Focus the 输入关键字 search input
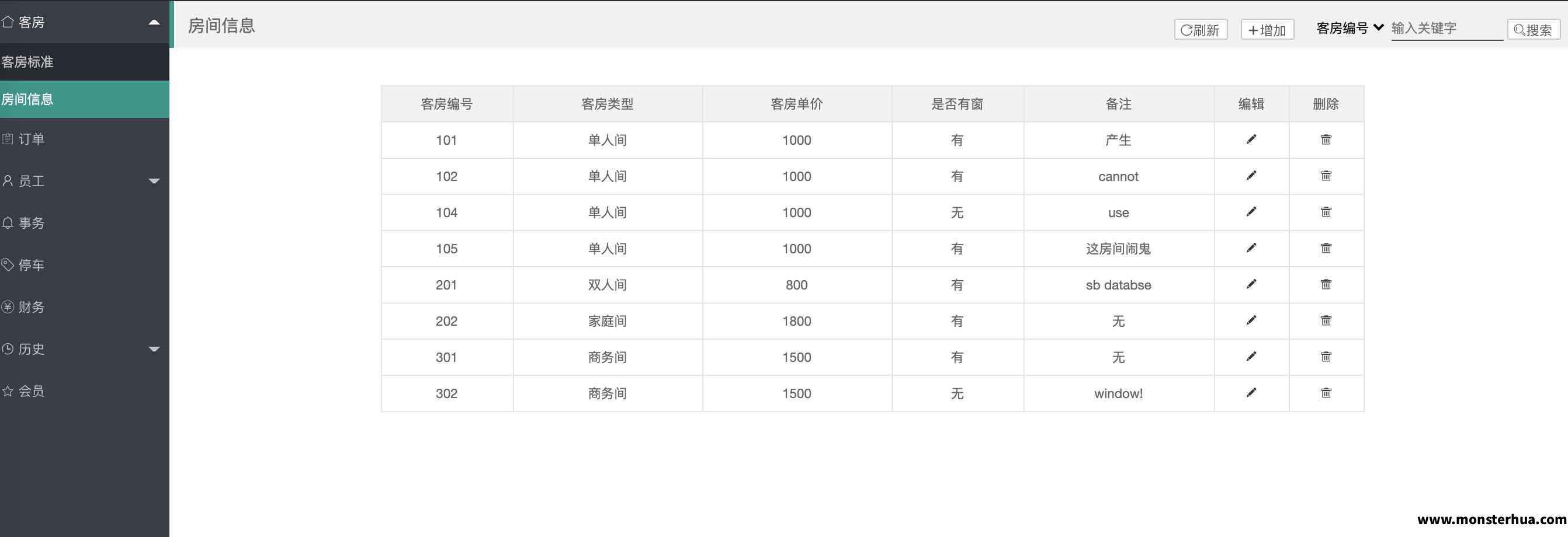Image resolution: width=1568 pixels, height=537 pixels. coord(1447,29)
